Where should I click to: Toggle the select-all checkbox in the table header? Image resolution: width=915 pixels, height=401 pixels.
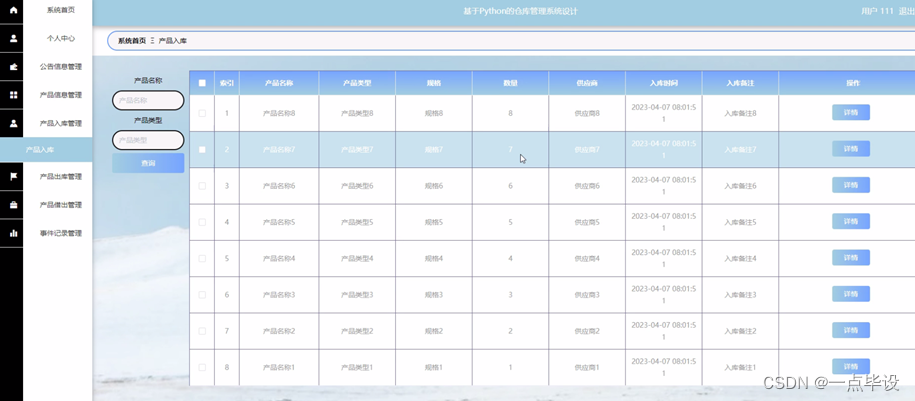(x=202, y=83)
